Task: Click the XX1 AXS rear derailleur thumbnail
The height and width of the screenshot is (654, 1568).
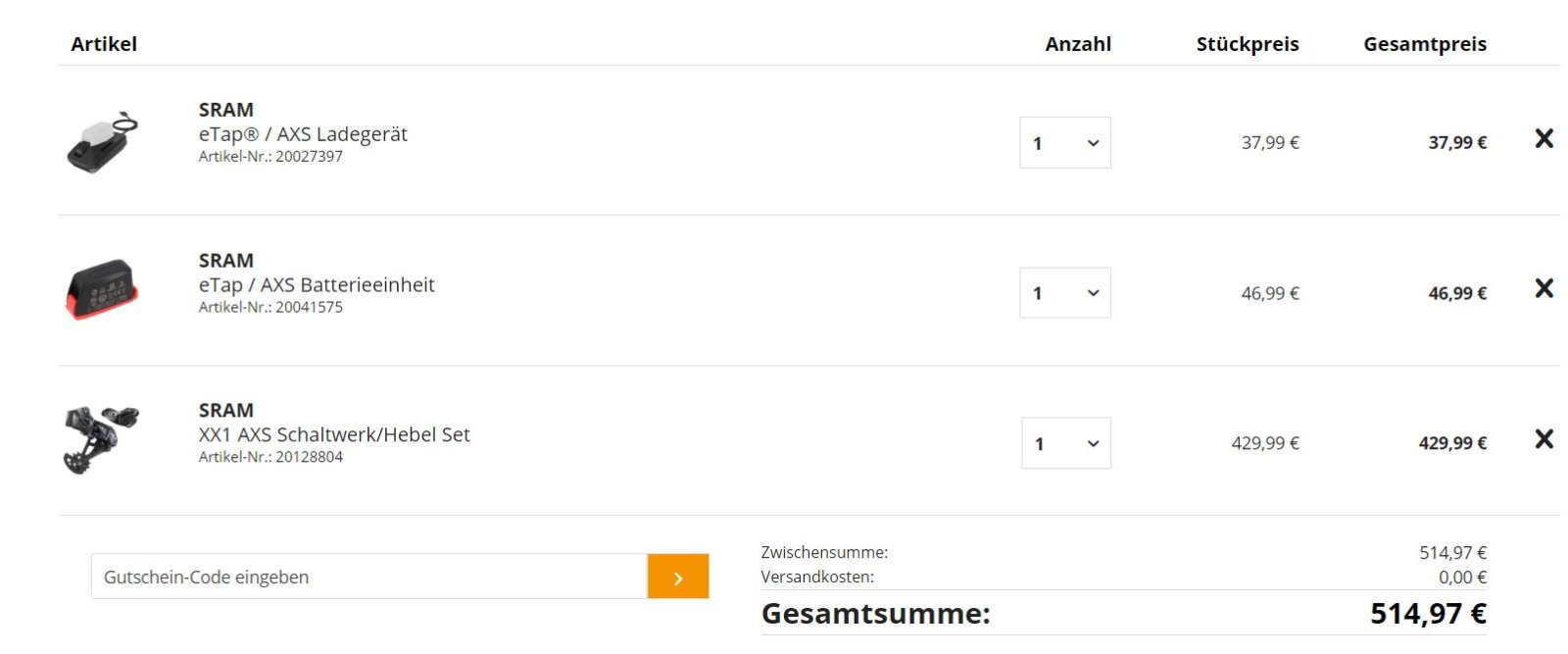Action: coord(102,439)
